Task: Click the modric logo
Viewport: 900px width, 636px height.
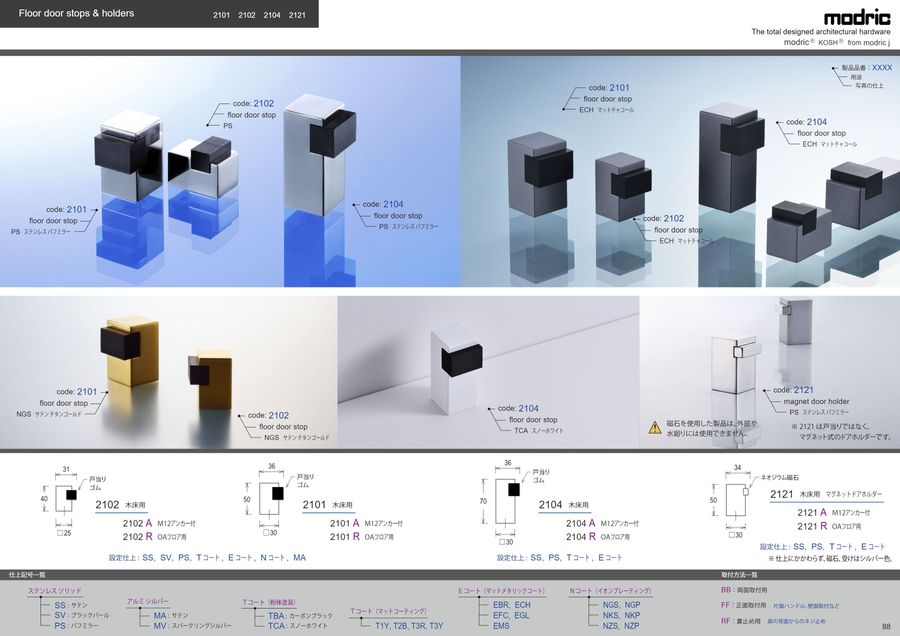Action: [x=857, y=17]
